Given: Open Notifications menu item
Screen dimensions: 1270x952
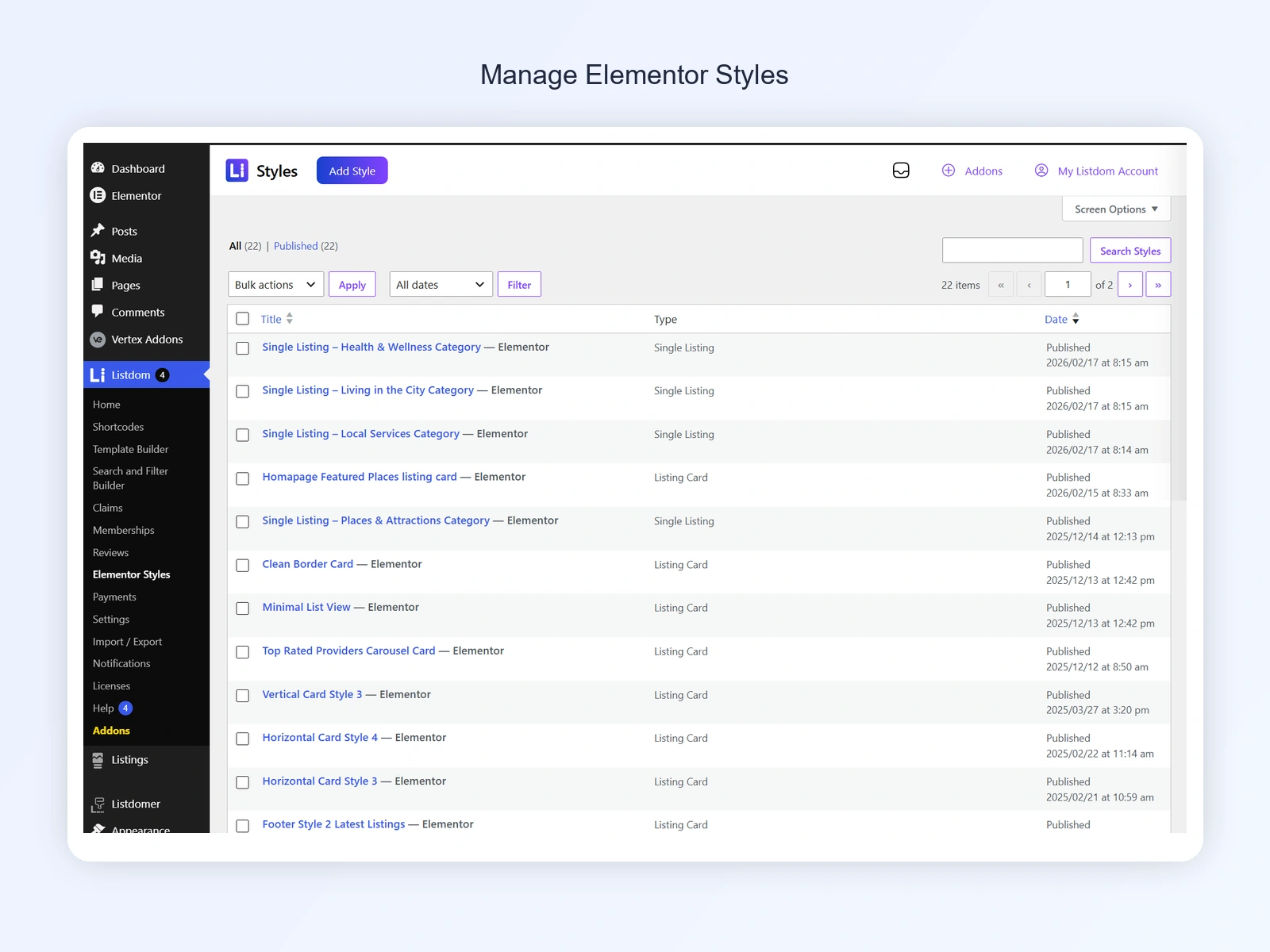Looking at the screenshot, I should click(121, 663).
